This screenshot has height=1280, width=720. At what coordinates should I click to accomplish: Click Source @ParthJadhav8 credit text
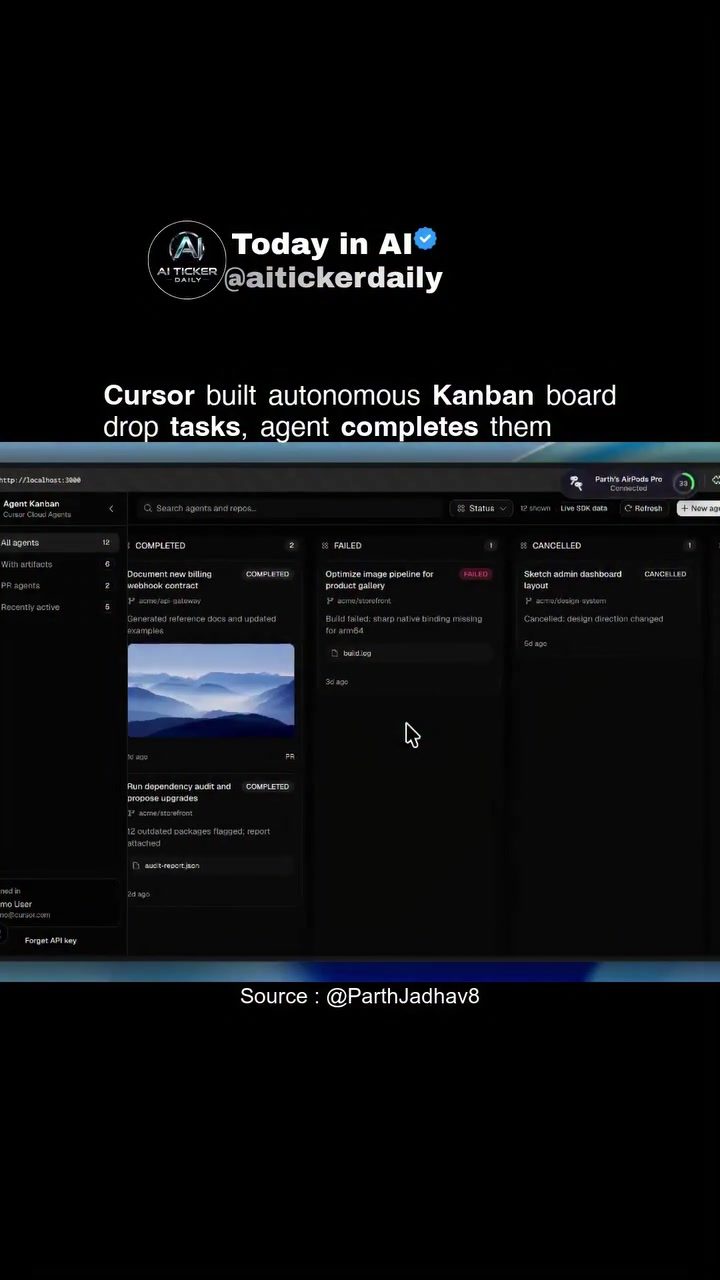[x=360, y=996]
